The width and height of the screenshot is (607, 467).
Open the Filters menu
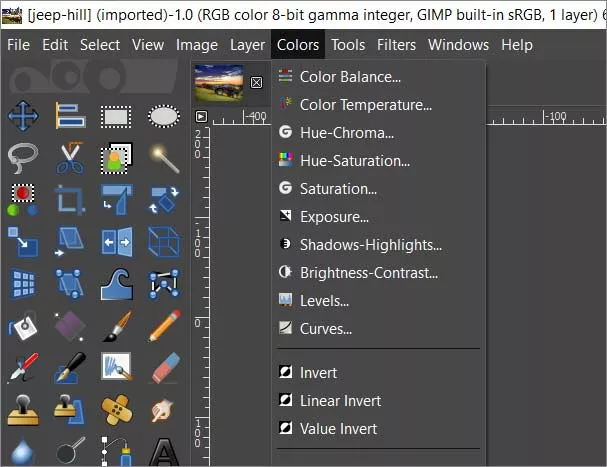(397, 45)
